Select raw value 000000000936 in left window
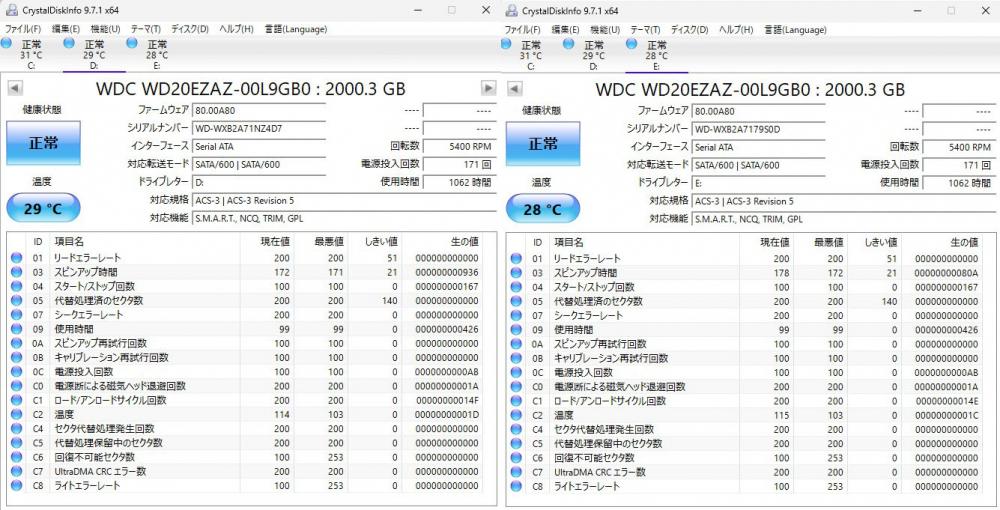Image resolution: width=1000 pixels, height=510 pixels. (x=446, y=272)
